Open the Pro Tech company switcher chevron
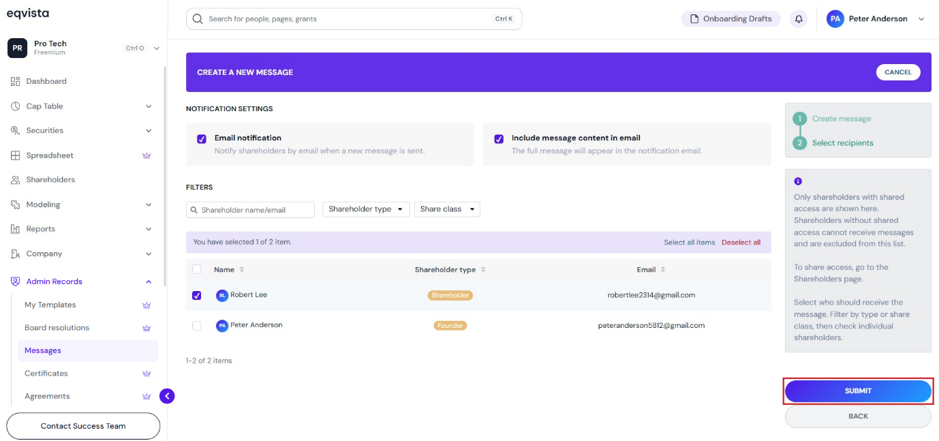Viewport: 939px width, 441px height. [156, 48]
